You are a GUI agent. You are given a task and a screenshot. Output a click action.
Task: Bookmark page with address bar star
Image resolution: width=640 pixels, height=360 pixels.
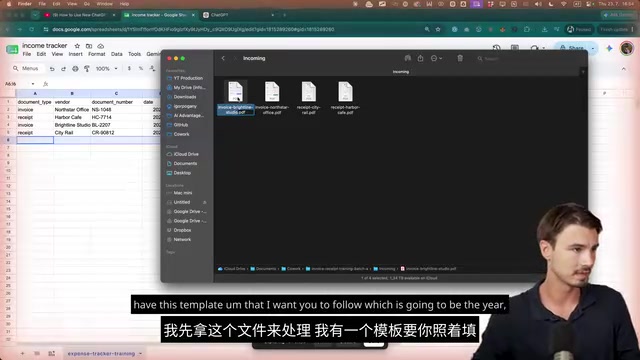coord(438,29)
